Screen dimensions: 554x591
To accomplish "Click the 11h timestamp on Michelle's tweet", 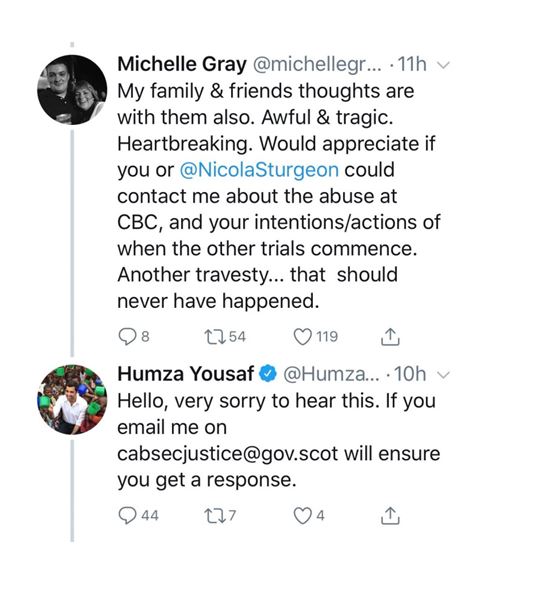I will click(412, 64).
